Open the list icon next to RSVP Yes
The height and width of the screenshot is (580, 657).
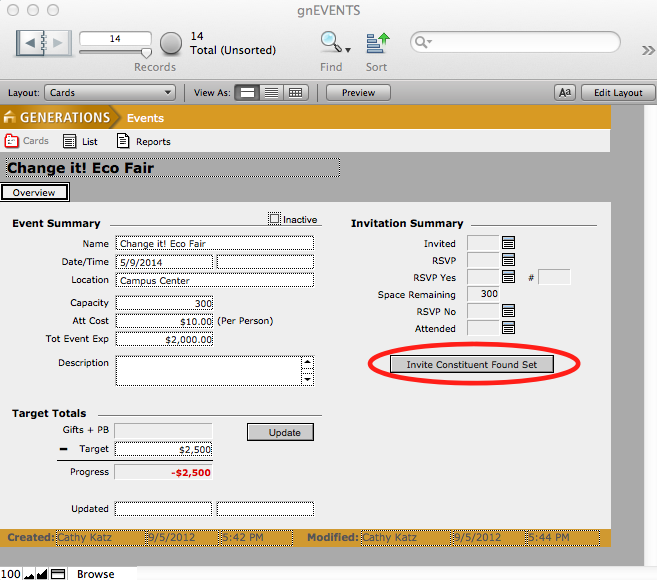(x=508, y=277)
